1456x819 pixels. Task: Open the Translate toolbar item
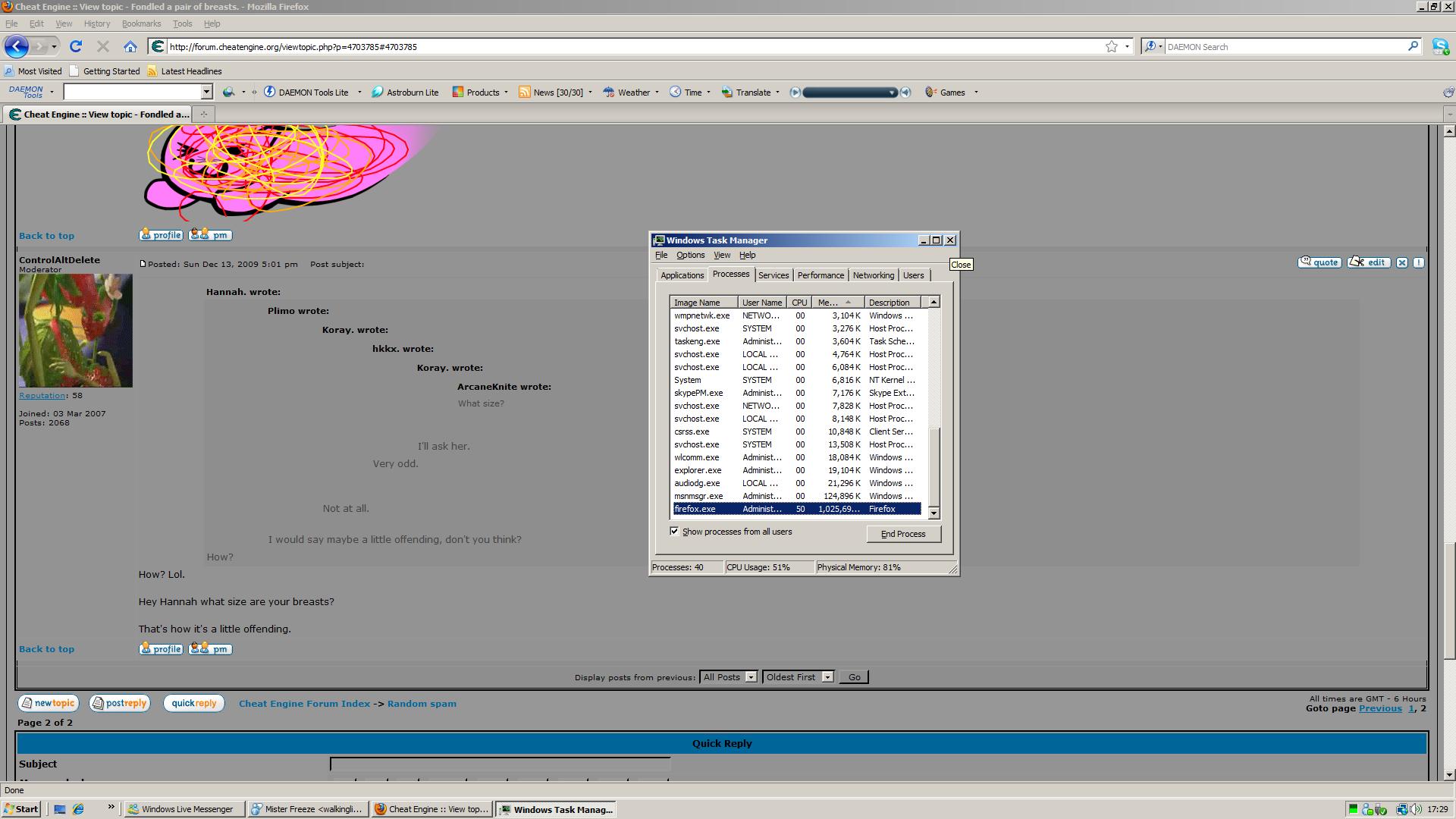[746, 93]
